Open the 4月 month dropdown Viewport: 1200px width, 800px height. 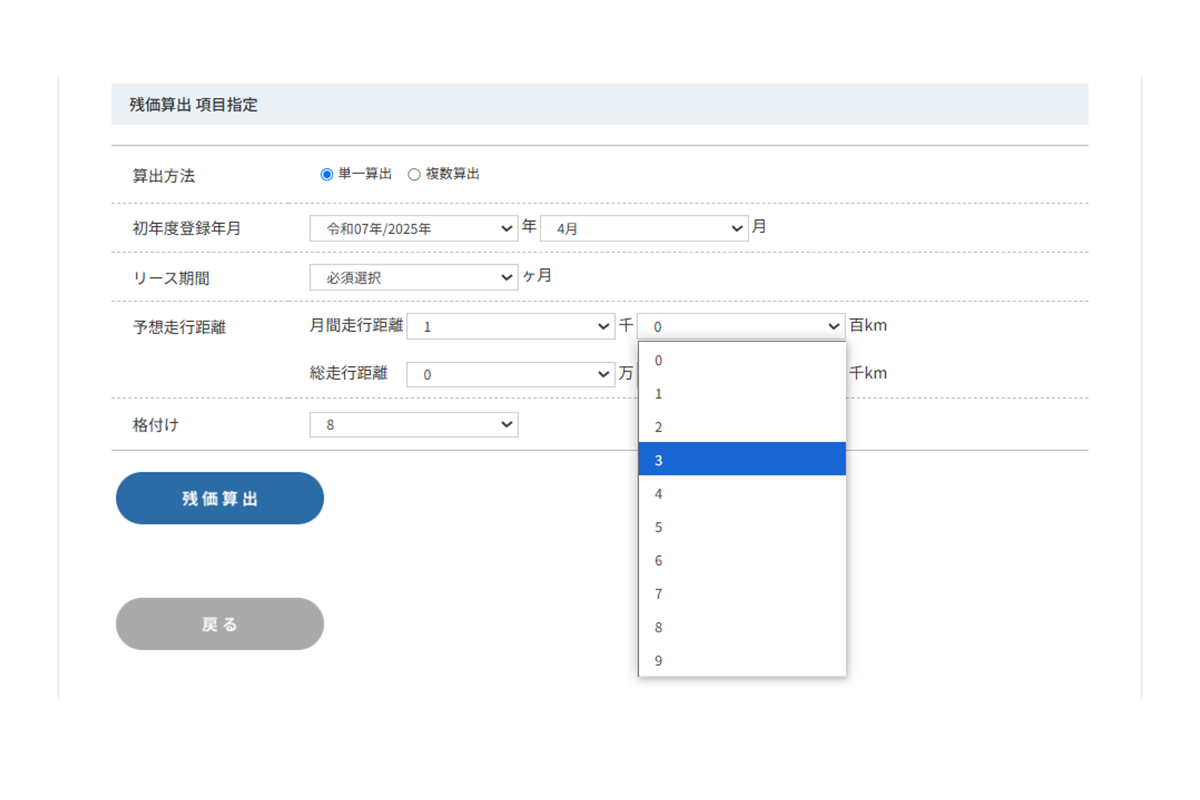[x=644, y=228]
